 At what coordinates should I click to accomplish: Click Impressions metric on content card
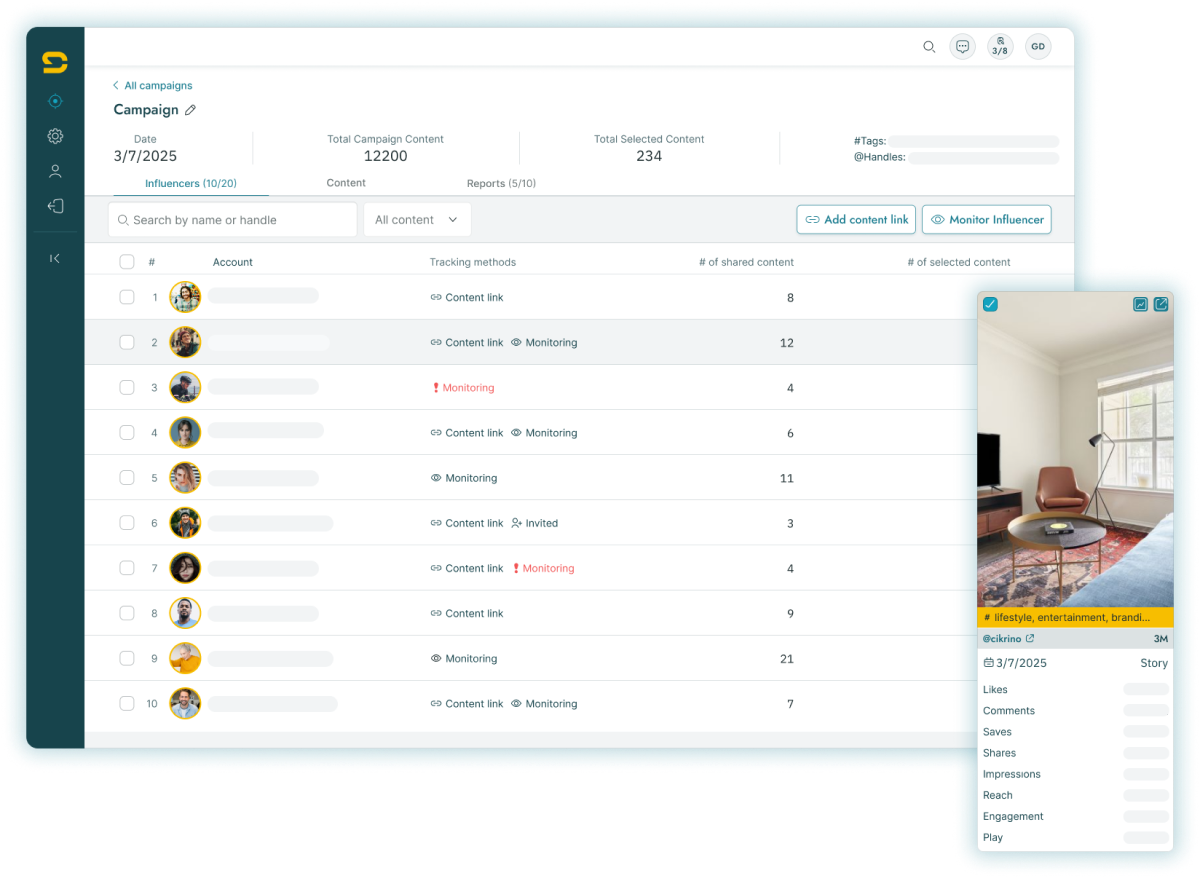(x=1012, y=774)
